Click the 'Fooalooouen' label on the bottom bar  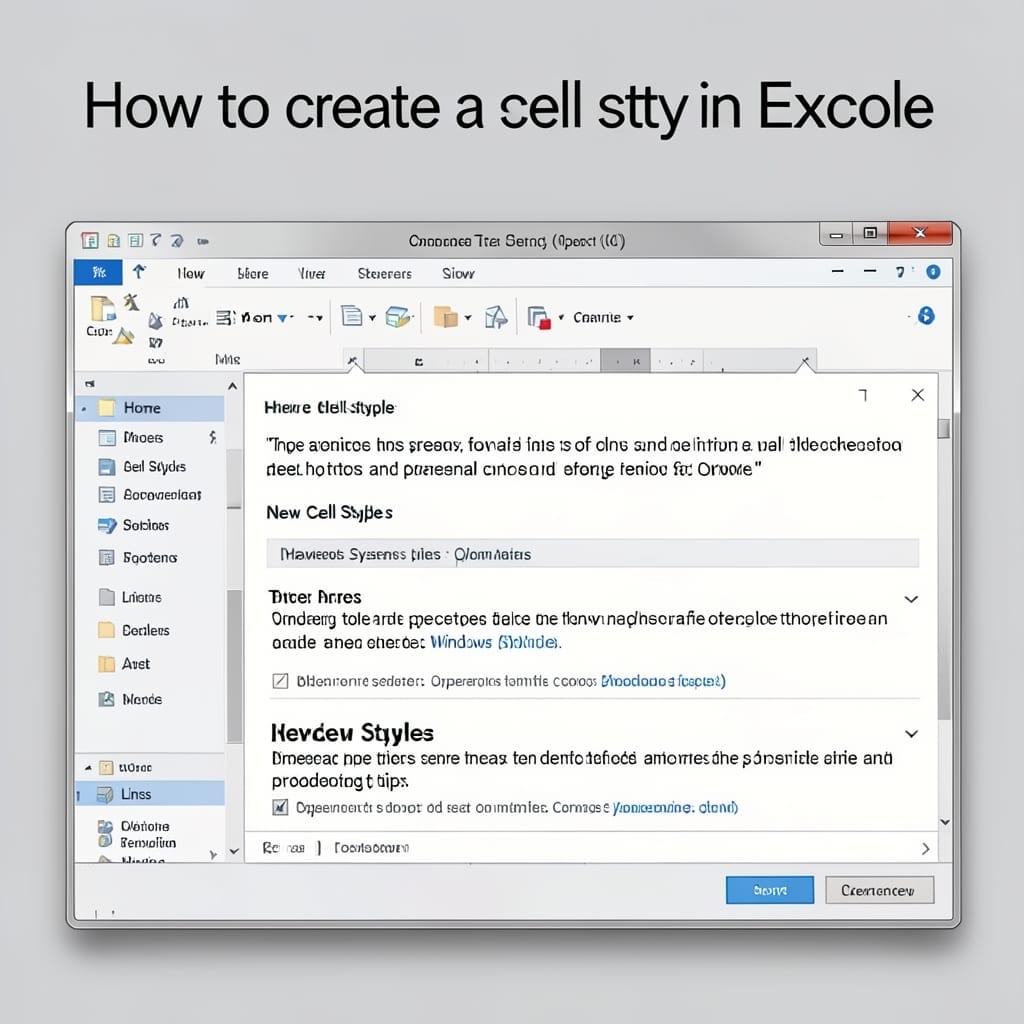click(x=372, y=848)
